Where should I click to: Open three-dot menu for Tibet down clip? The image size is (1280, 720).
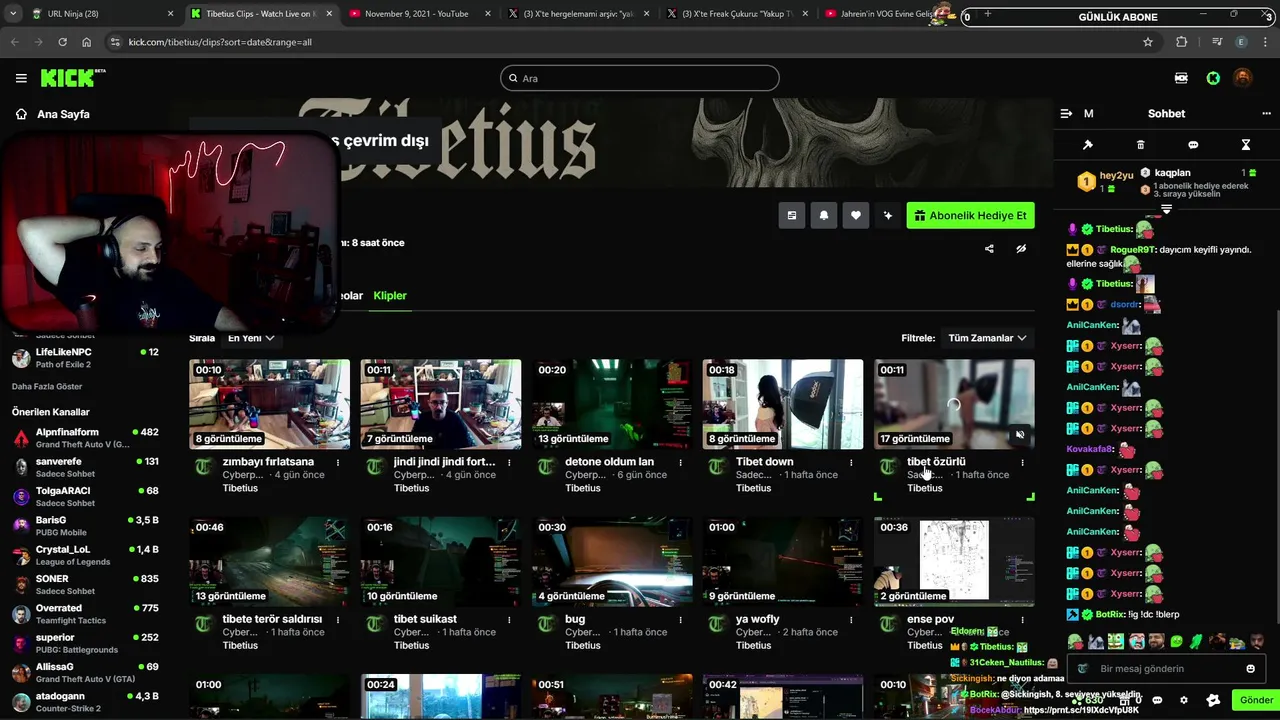pos(851,462)
